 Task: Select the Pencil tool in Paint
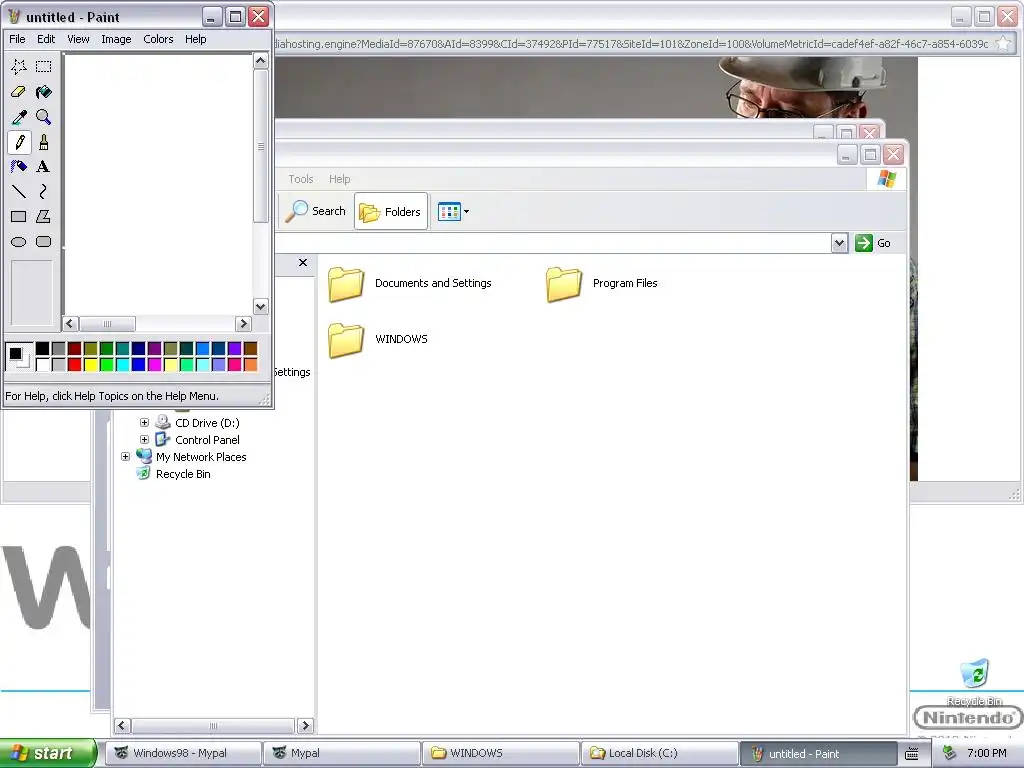click(19, 142)
